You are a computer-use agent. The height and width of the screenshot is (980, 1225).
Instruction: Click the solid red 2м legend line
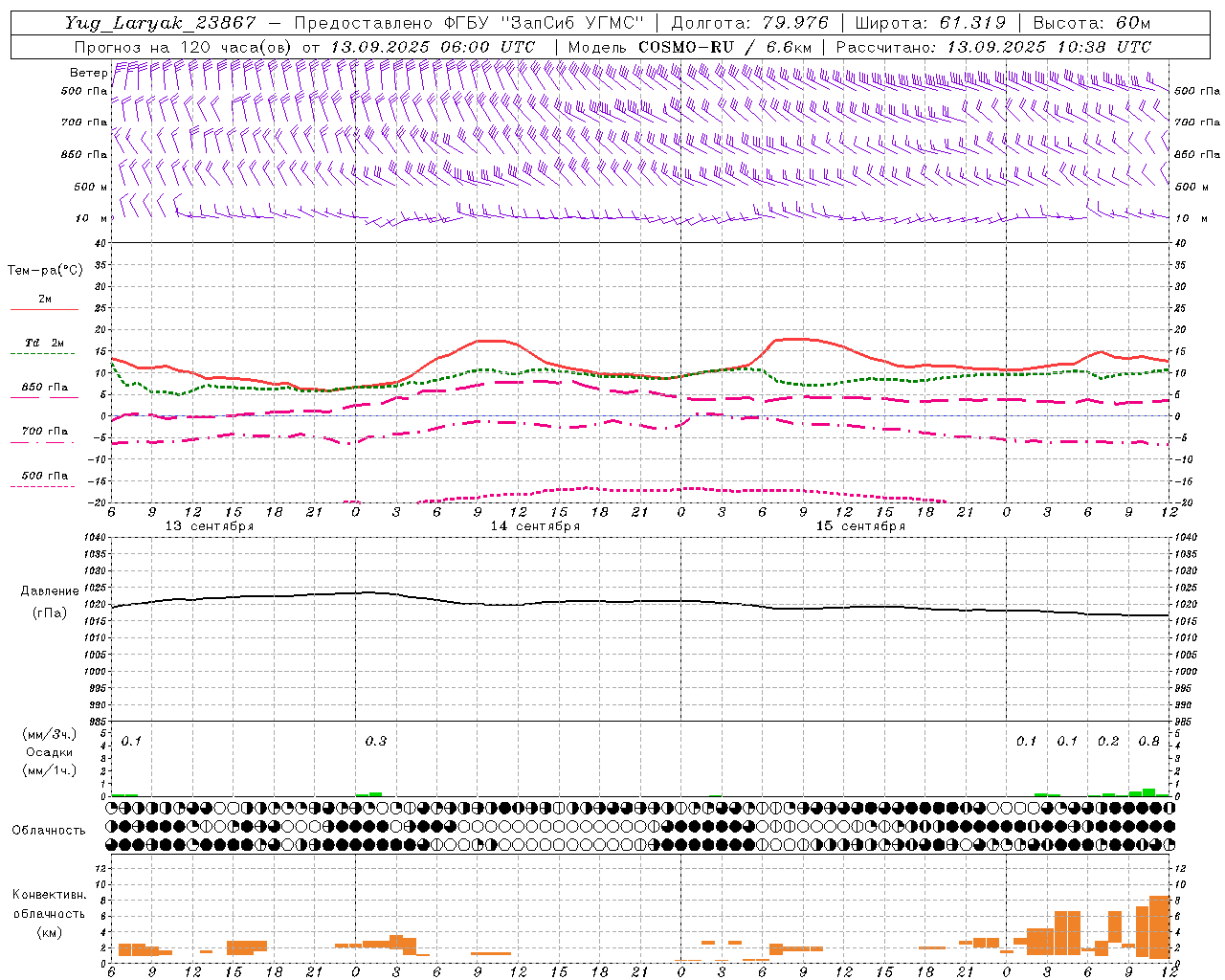pyautogui.click(x=44, y=309)
